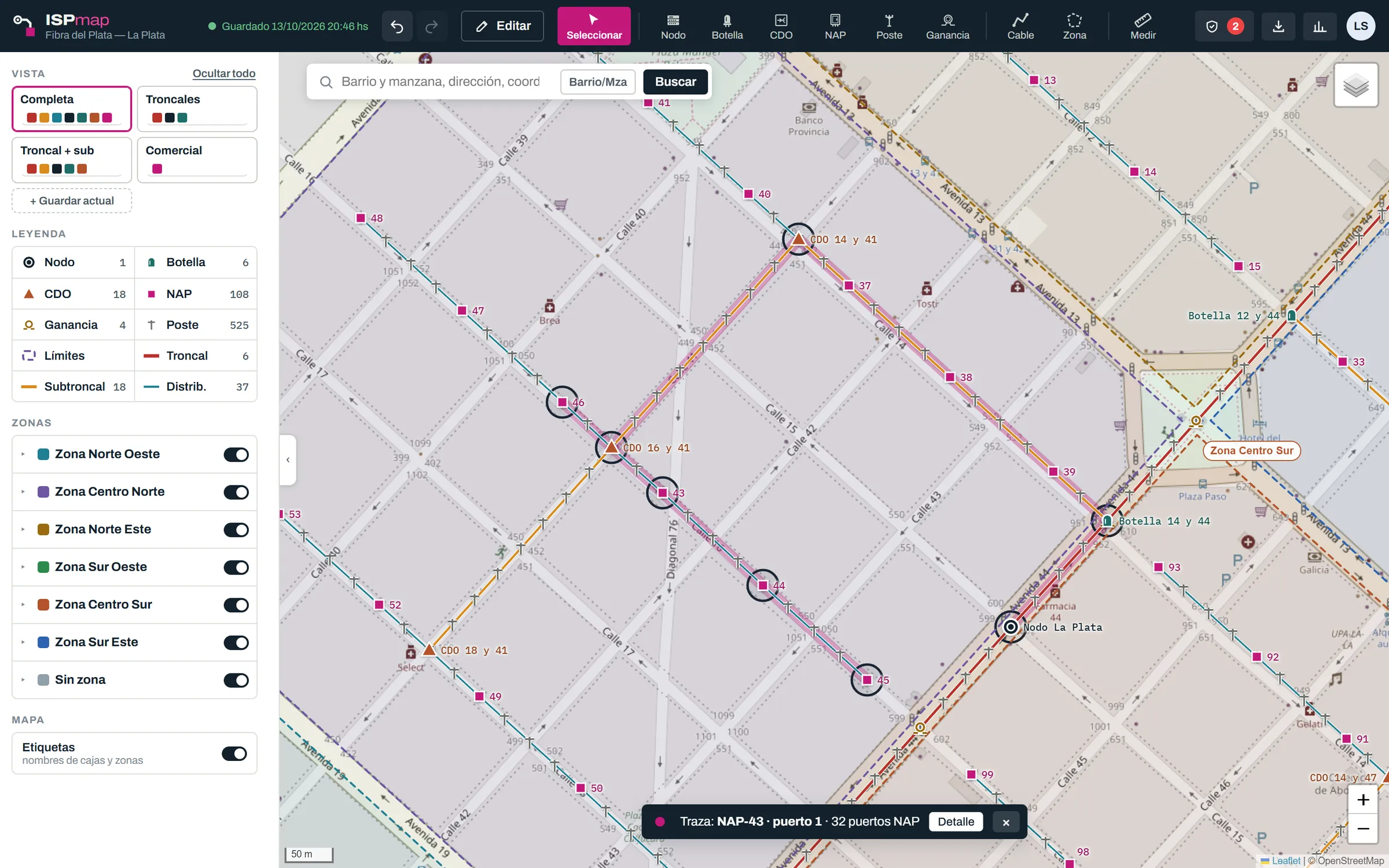1389x868 pixels.
Task: Open the Barrio/Mza search mode selector
Action: (x=597, y=82)
